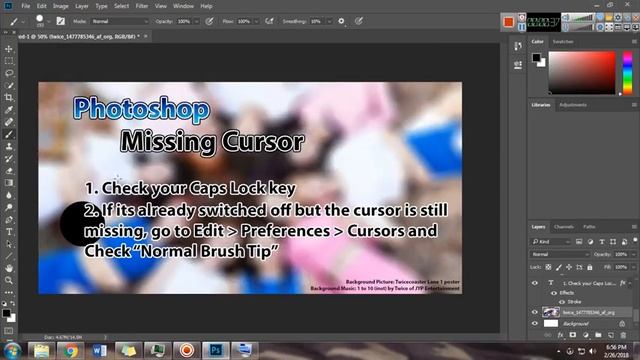Open the Brush Preset picker dropdown
The image size is (640, 360).
click(48, 21)
